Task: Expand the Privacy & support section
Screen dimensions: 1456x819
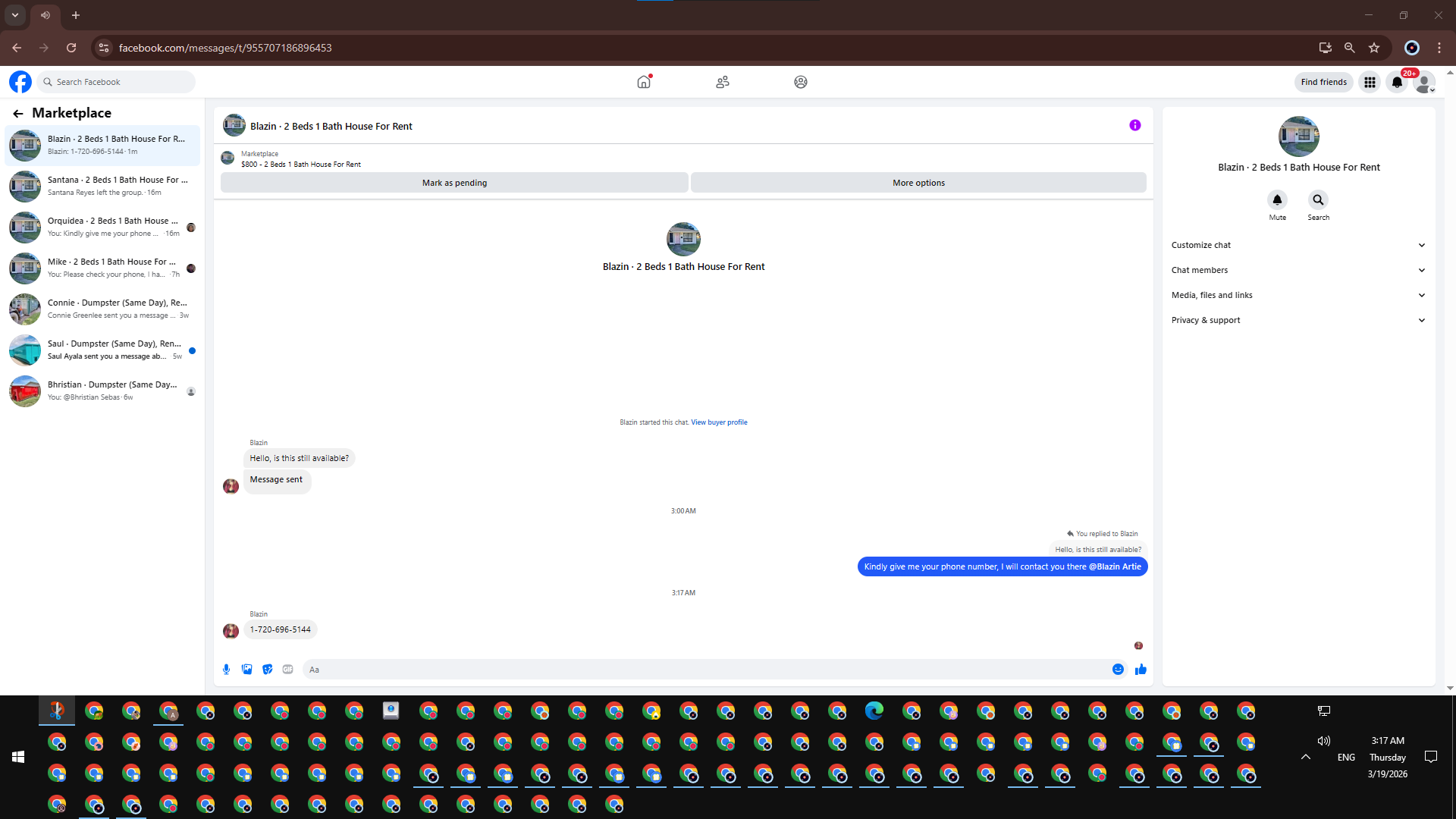Action: (1298, 320)
